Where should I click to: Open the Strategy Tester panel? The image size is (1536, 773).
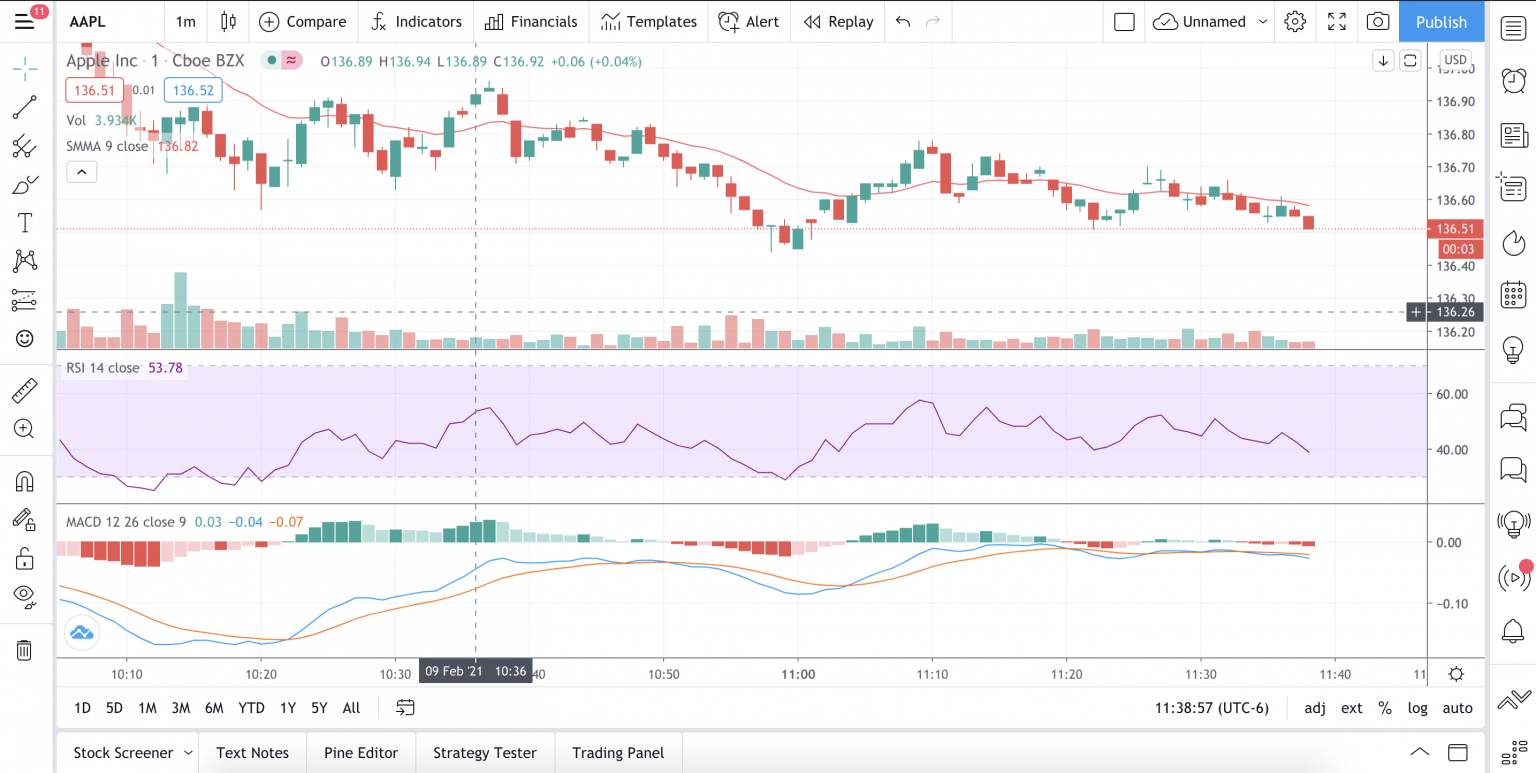pyautogui.click(x=485, y=752)
